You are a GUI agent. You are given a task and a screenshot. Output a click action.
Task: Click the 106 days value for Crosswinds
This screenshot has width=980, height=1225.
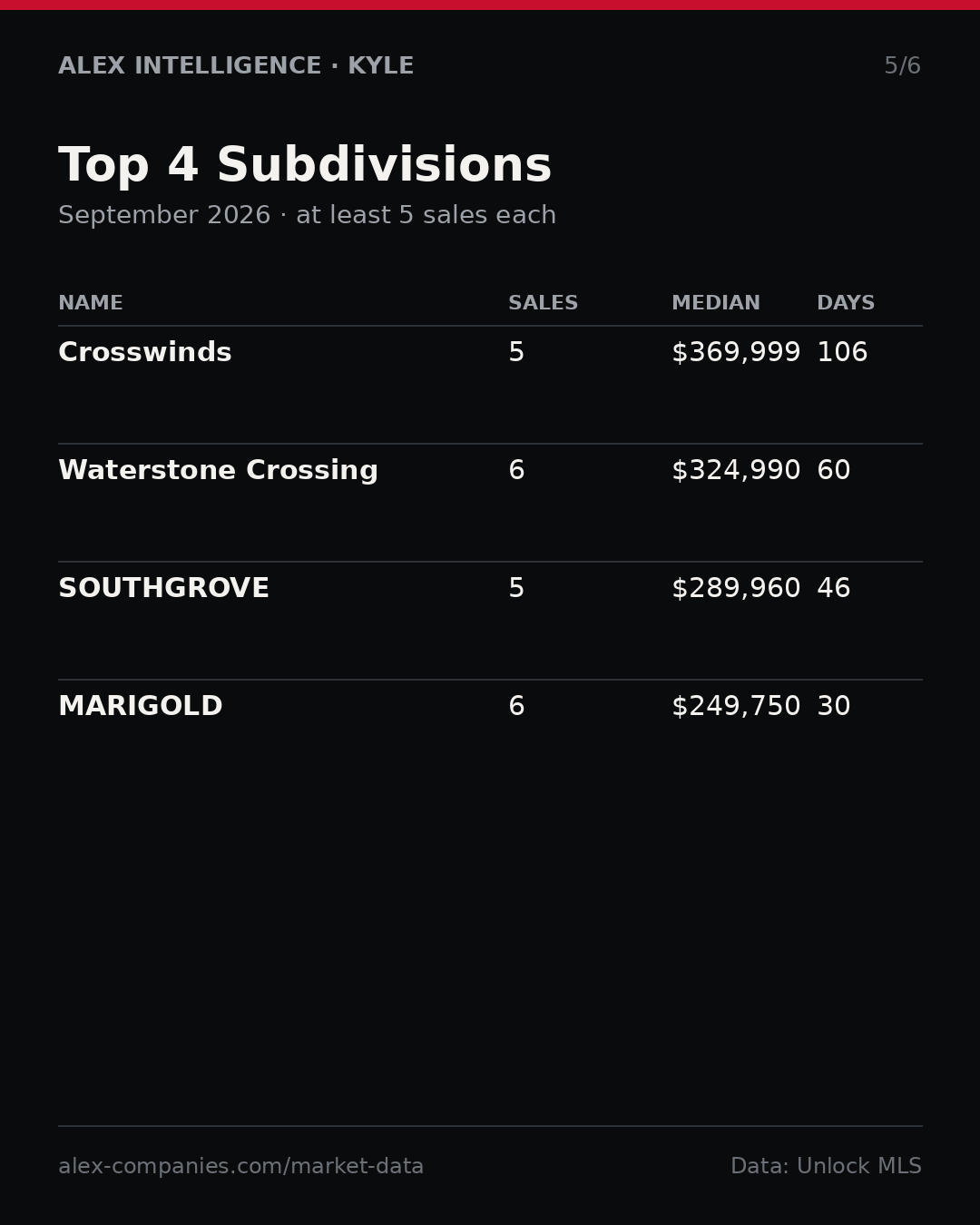[x=842, y=353]
